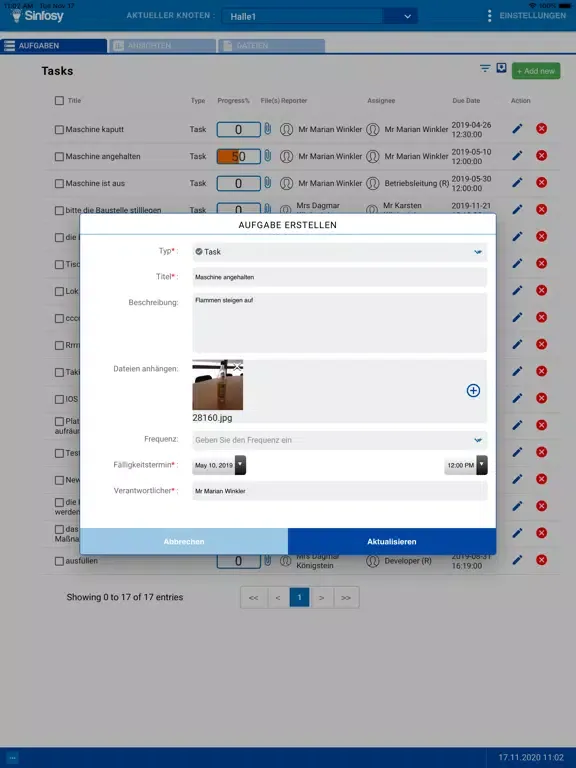576x768 pixels.
Task: Delete bitte die Baustelle stilllegen with red X
Action: 541,210
